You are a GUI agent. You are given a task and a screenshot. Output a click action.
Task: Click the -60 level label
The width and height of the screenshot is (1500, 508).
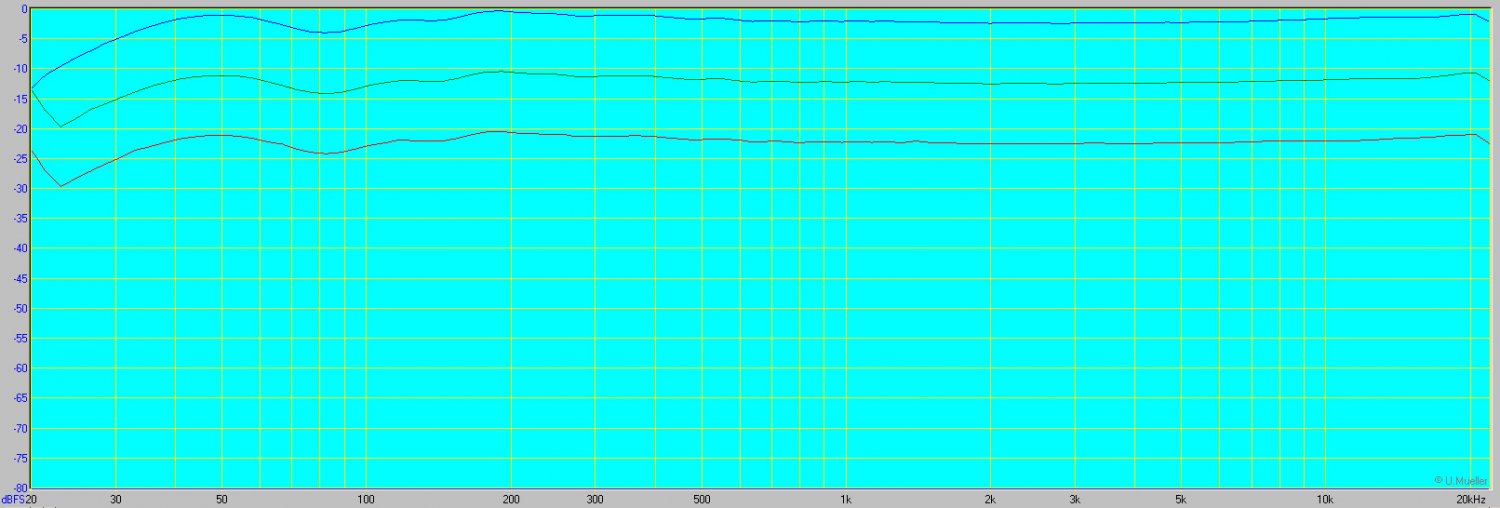18,369
